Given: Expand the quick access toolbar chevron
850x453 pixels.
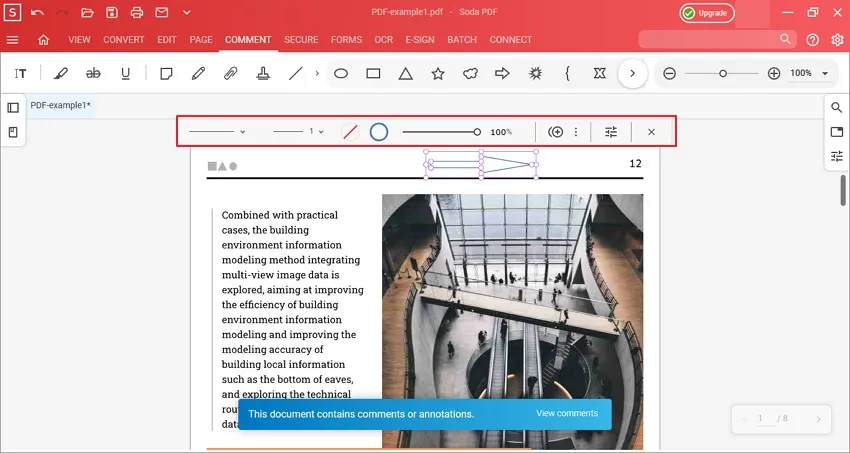Looking at the screenshot, I should (x=186, y=12).
